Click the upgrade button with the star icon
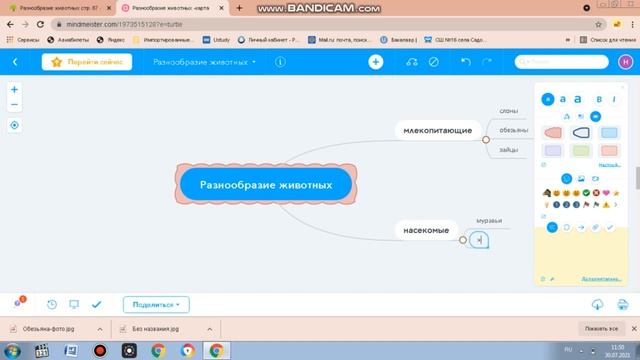 [87, 62]
